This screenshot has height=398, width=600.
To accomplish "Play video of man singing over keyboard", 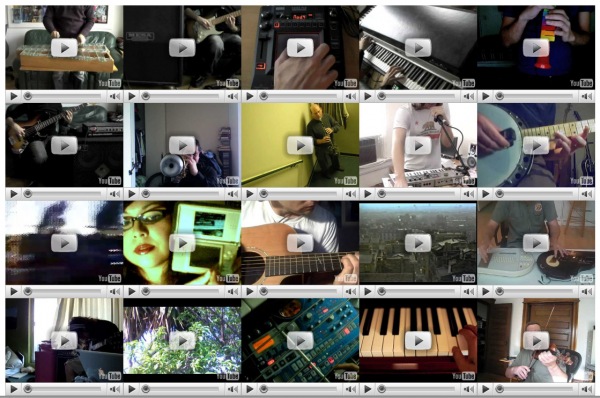I will (x=418, y=145).
